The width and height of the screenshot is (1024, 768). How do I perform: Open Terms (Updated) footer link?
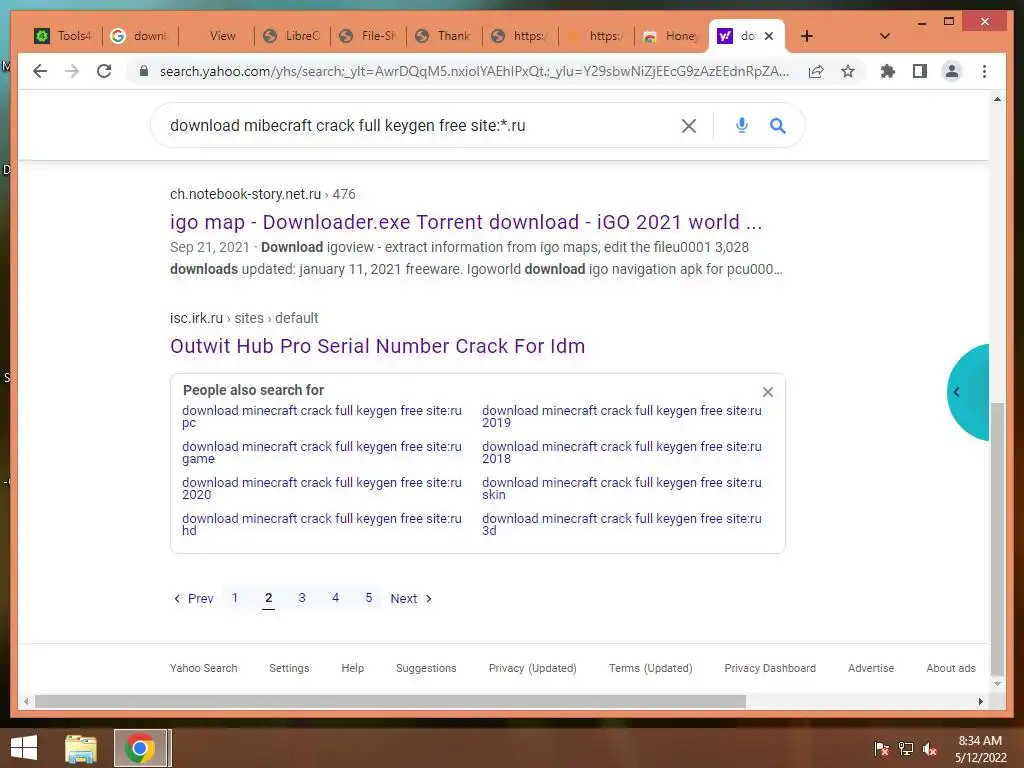pyautogui.click(x=650, y=668)
